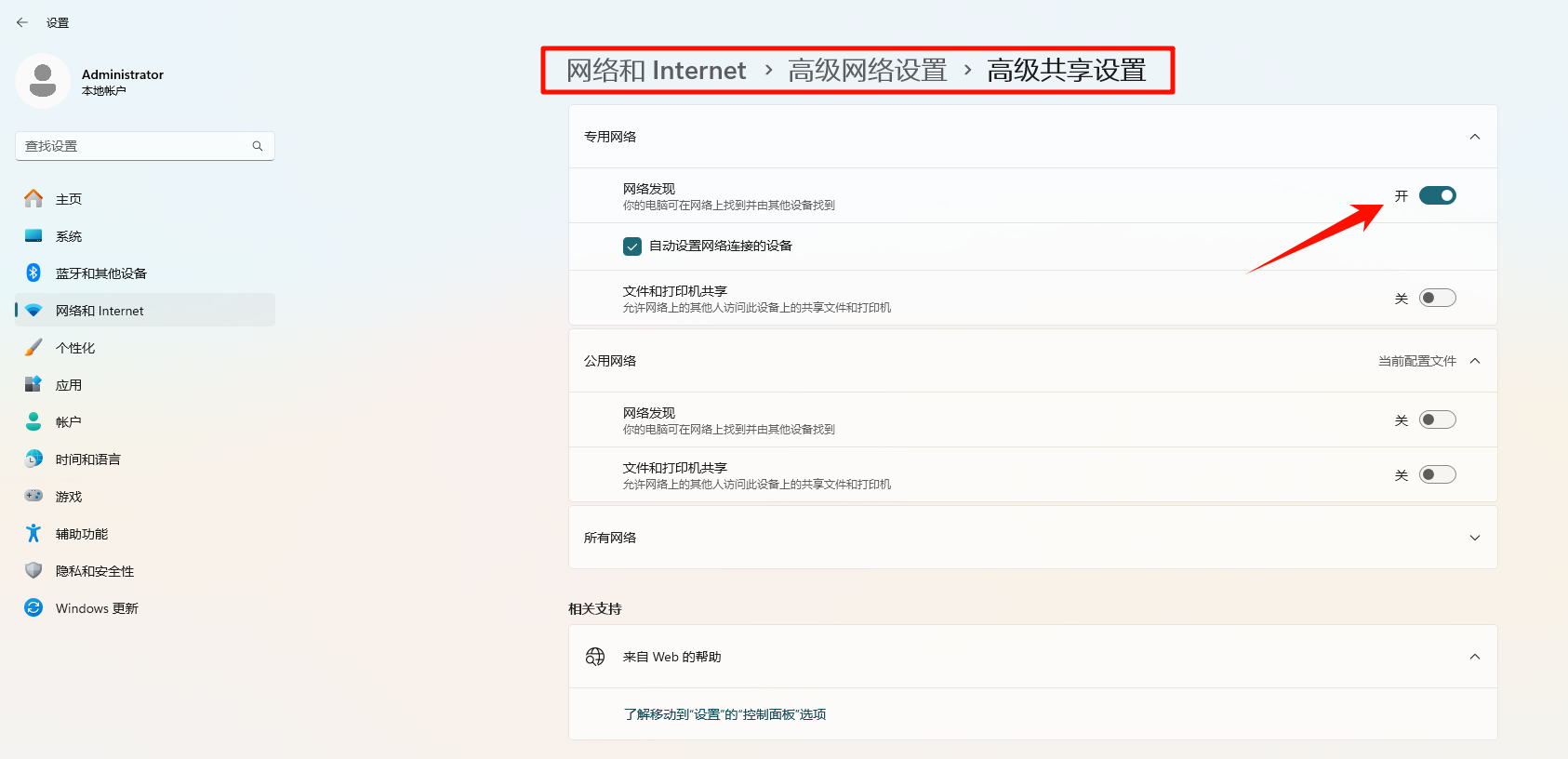This screenshot has width=1568, height=759.
Task: Click the search magnifier icon
Action: point(258,146)
